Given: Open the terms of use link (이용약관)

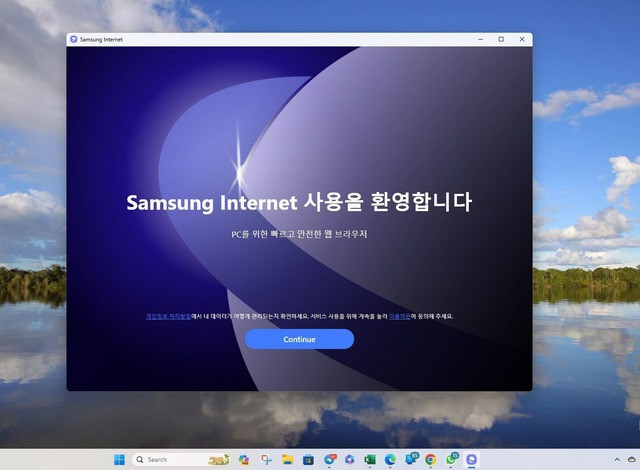Looking at the screenshot, I should [399, 316].
